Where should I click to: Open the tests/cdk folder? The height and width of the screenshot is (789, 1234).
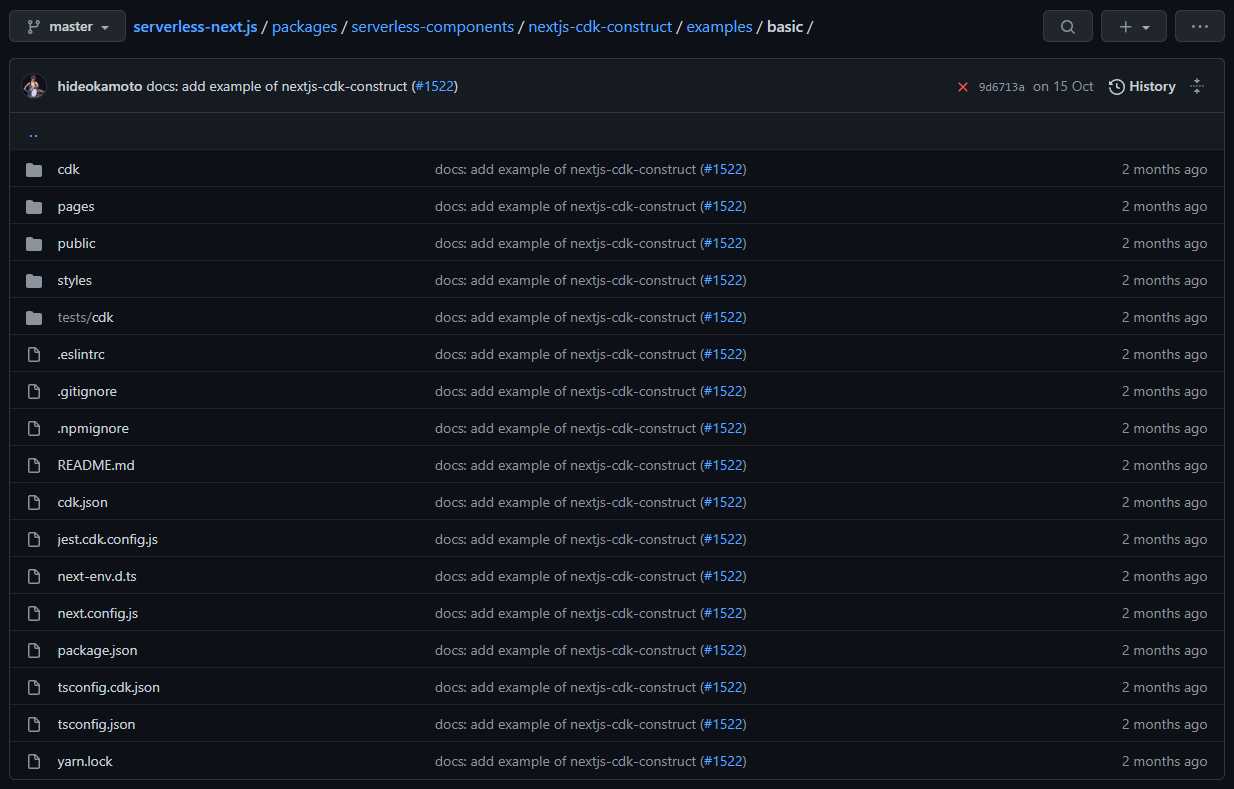(86, 317)
